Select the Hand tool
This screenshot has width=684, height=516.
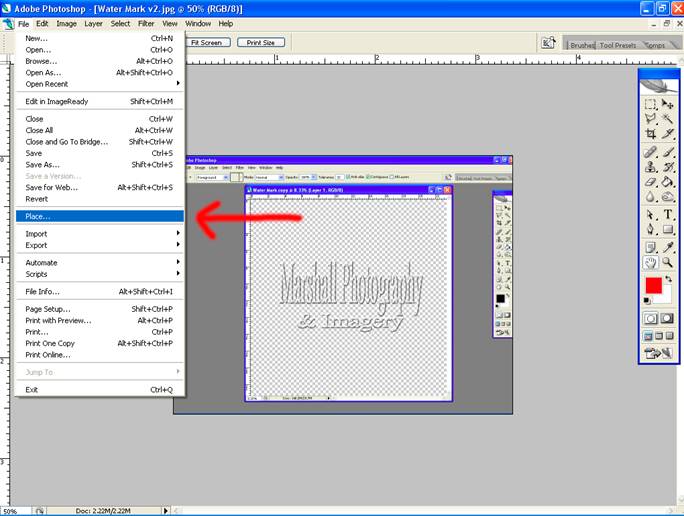(x=650, y=263)
